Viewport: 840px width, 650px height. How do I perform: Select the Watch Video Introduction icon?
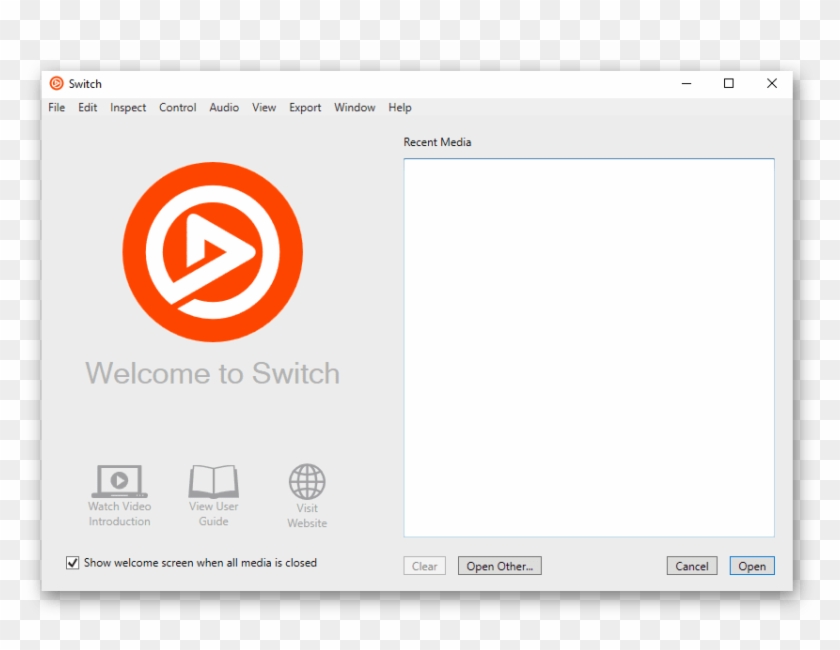point(119,481)
